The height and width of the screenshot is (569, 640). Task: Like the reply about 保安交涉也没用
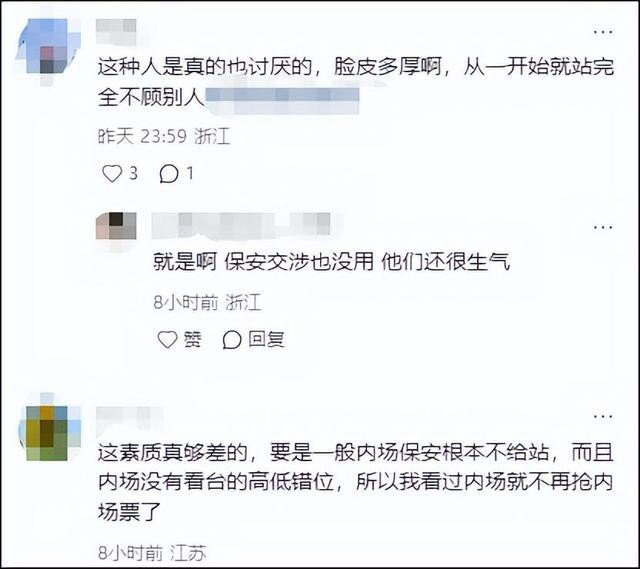[167, 340]
